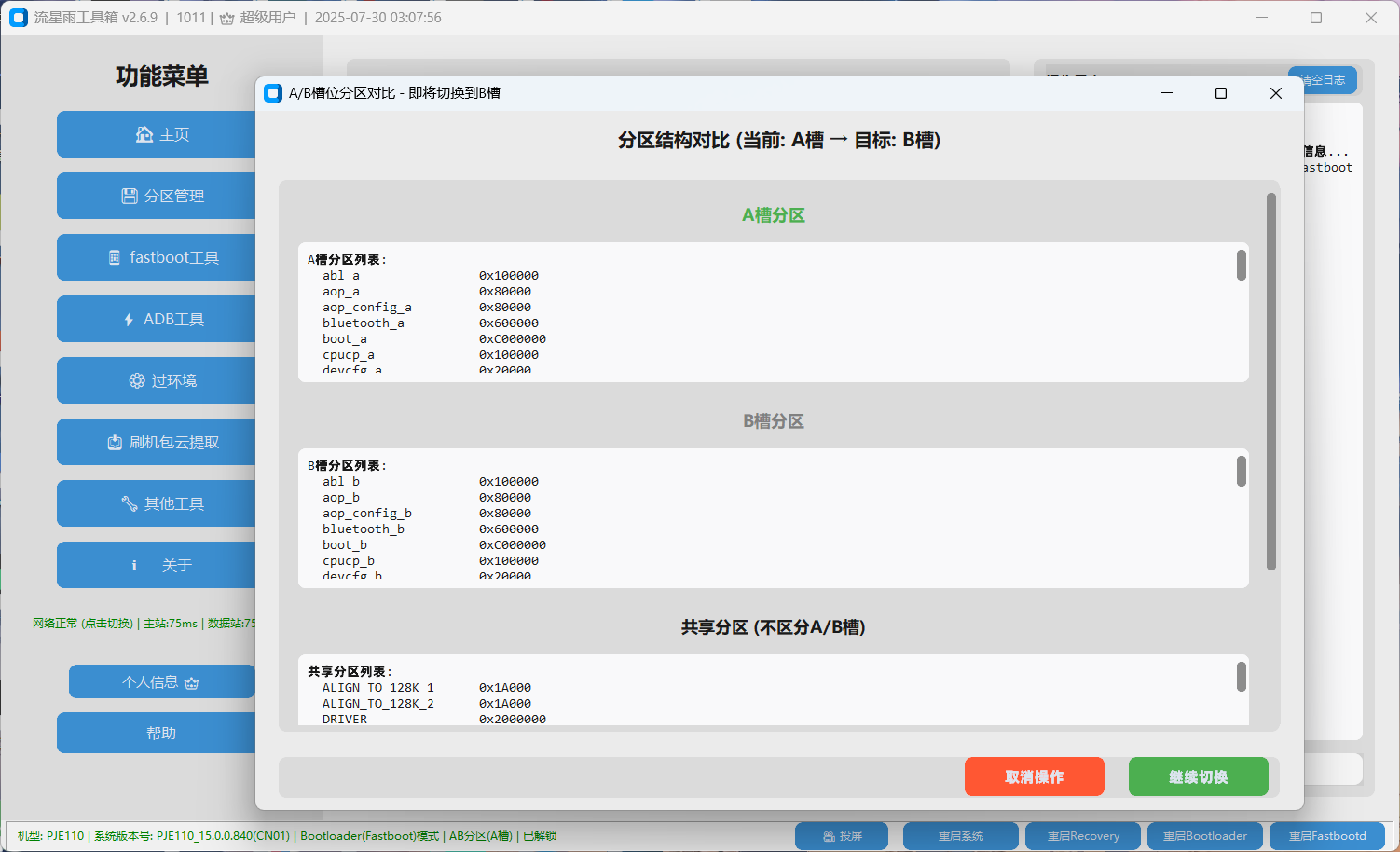Click the fastboot工具 device icon
The width and height of the screenshot is (1400, 852).
[x=115, y=257]
